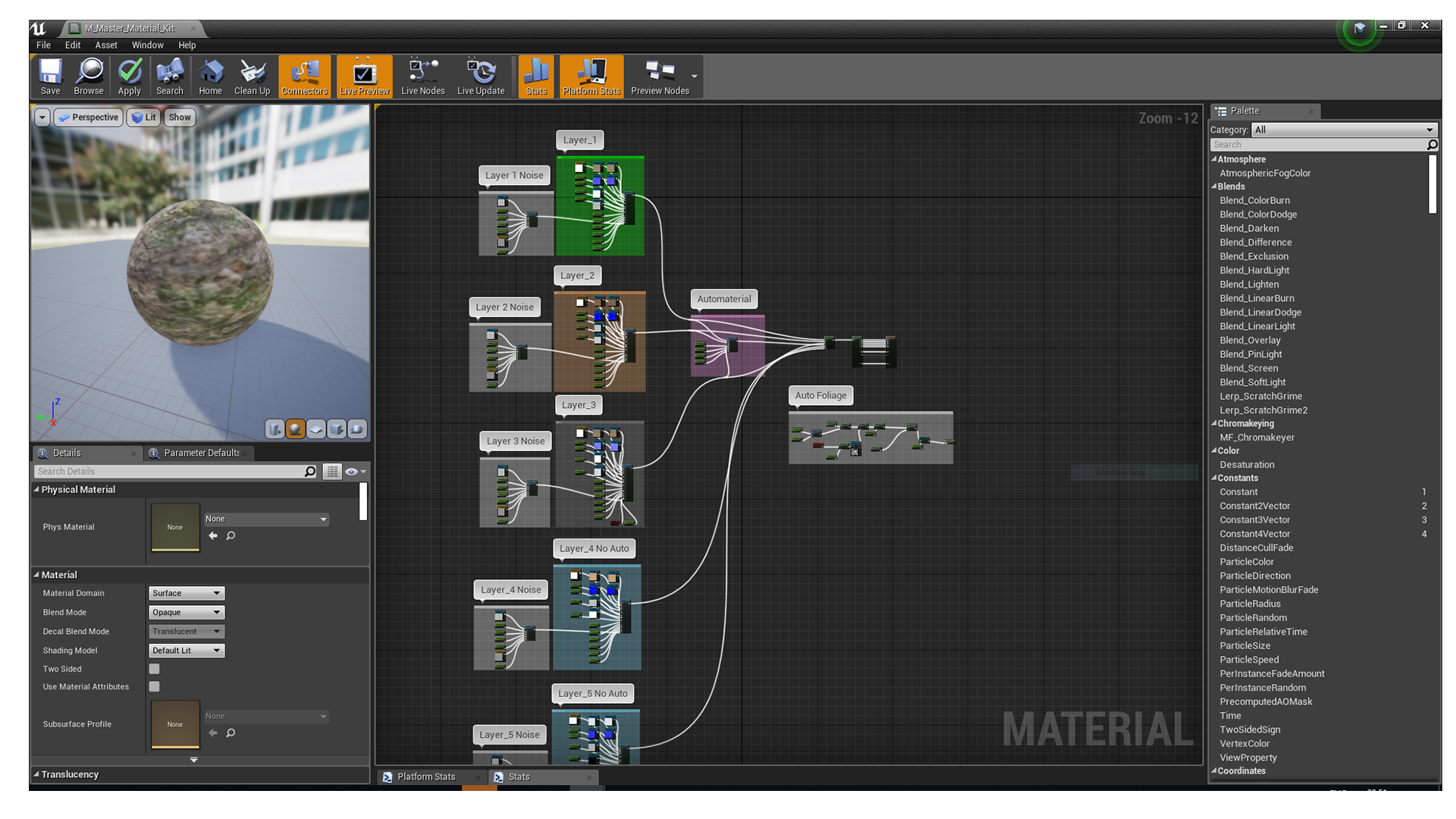Image resolution: width=1456 pixels, height=819 pixels.
Task: Select the custom mesh preview icon
Action: [x=357, y=429]
